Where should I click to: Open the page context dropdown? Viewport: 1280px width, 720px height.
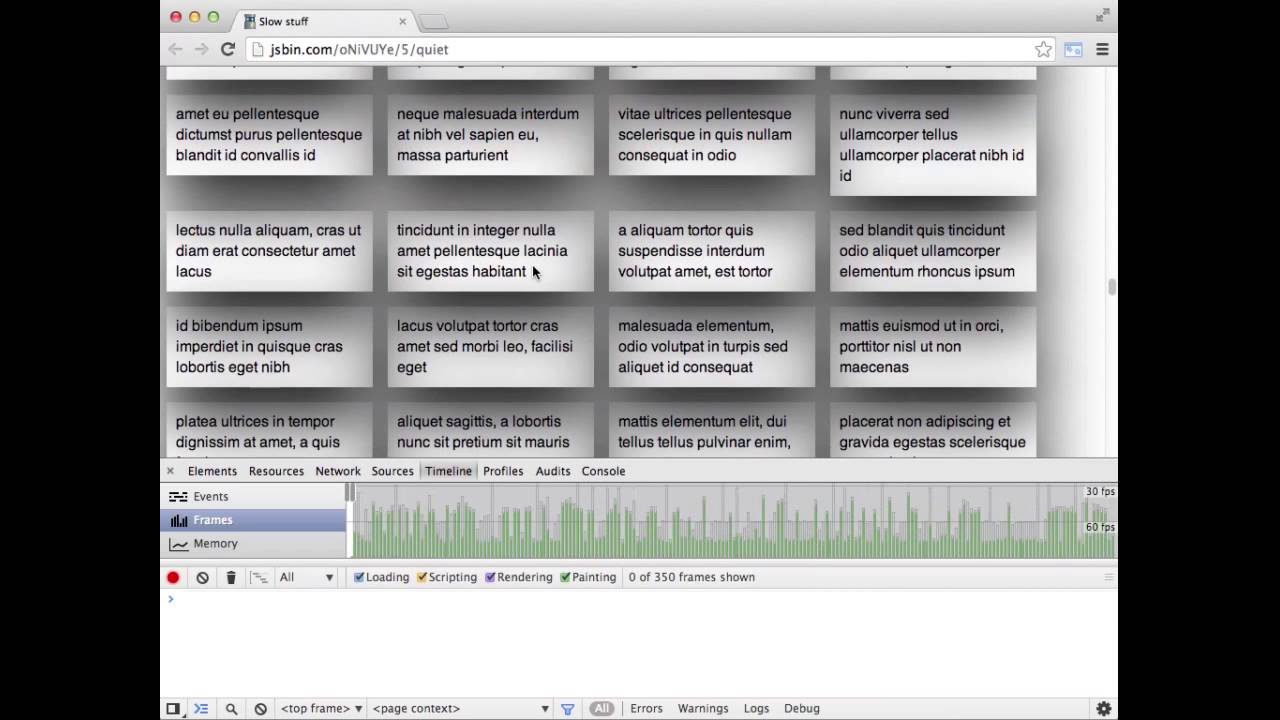461,708
